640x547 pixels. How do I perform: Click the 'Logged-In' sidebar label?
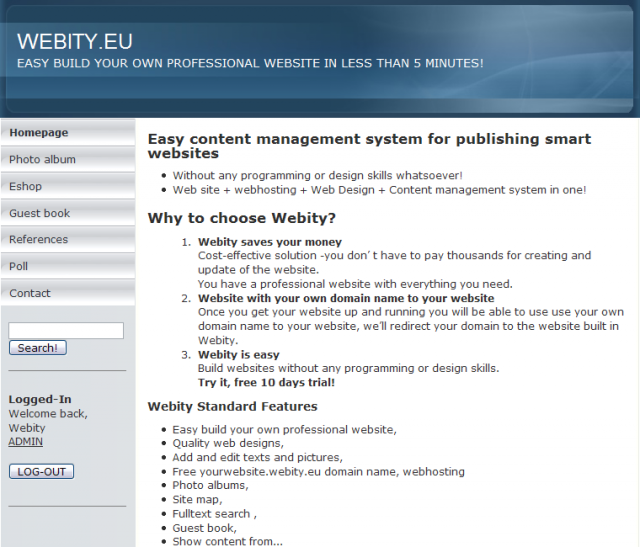coord(40,399)
